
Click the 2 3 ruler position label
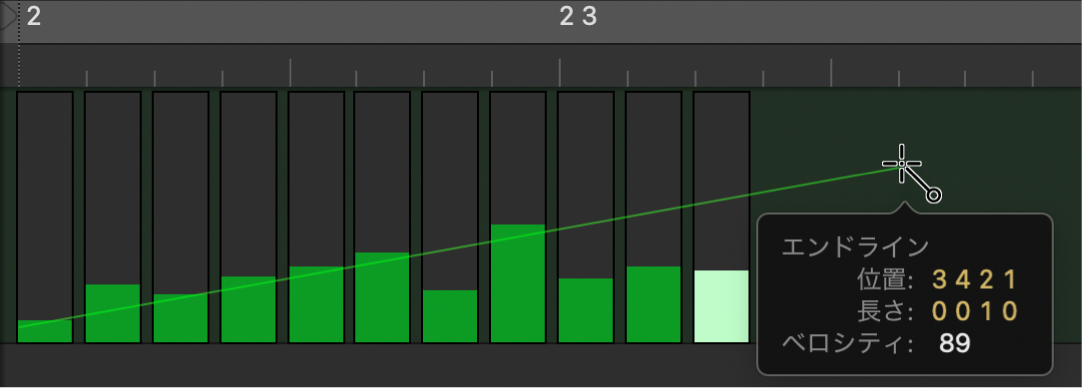(577, 16)
